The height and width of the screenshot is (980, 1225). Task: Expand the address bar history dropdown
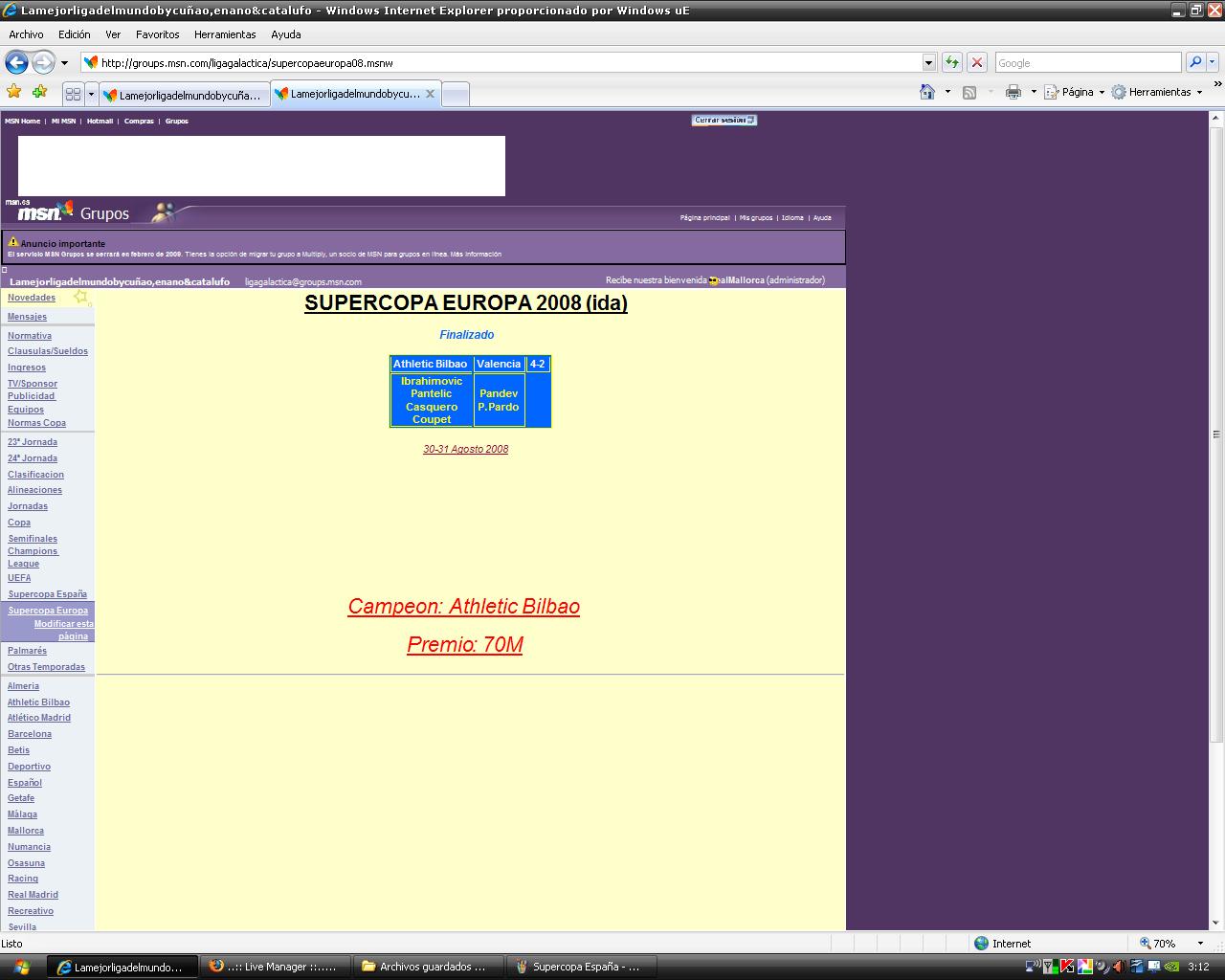tap(928, 62)
